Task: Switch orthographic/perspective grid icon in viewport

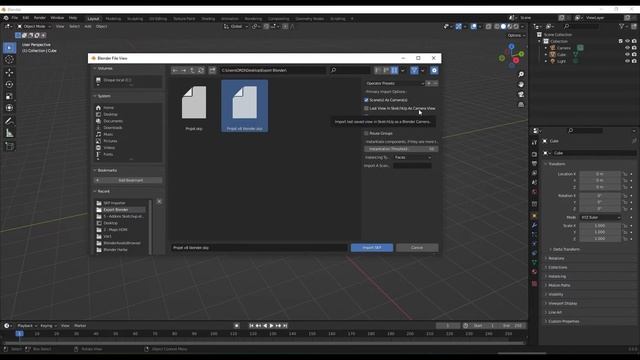Action: click(x=521, y=104)
